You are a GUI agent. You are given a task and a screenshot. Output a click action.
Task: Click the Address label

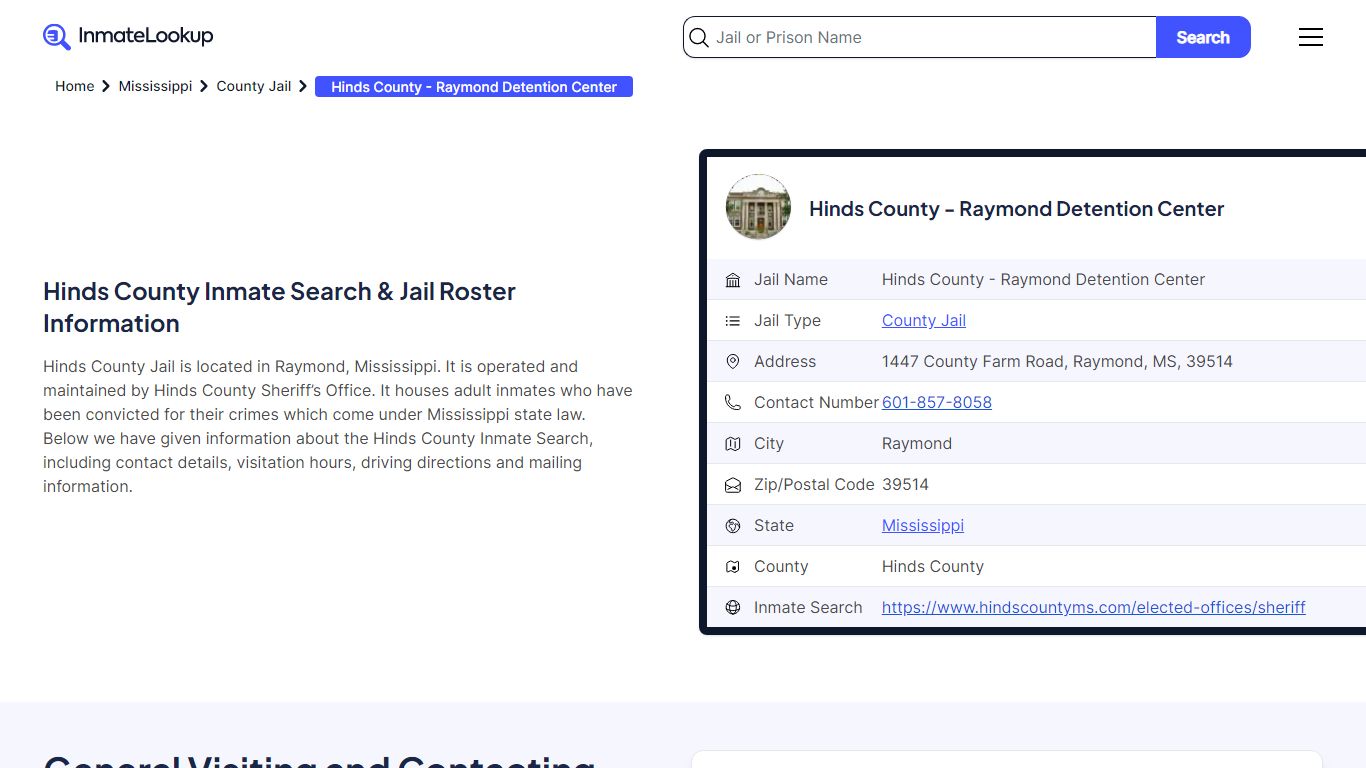pyautogui.click(x=785, y=361)
